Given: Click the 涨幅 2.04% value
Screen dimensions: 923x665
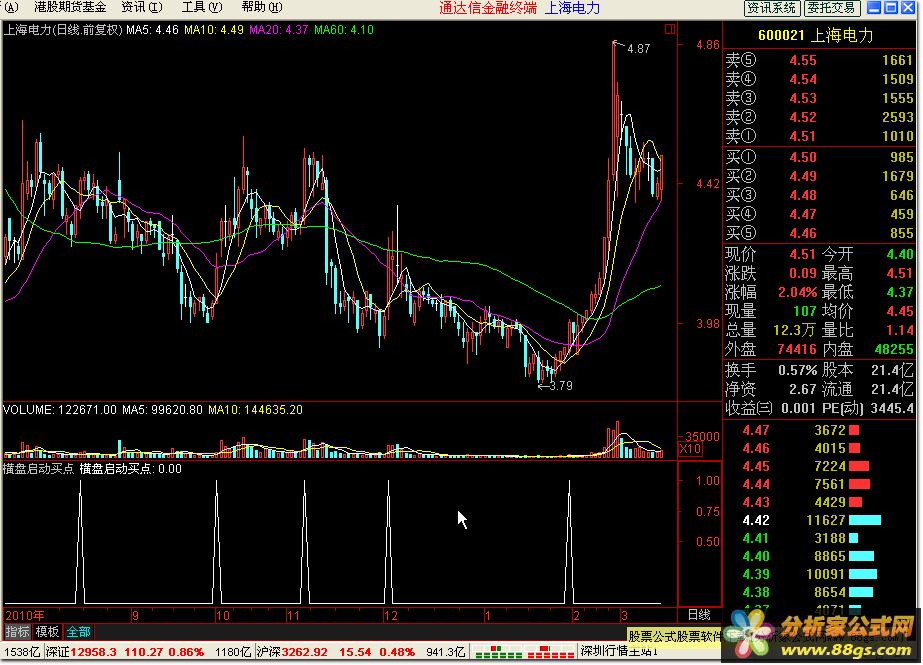Looking at the screenshot, I should tap(797, 292).
